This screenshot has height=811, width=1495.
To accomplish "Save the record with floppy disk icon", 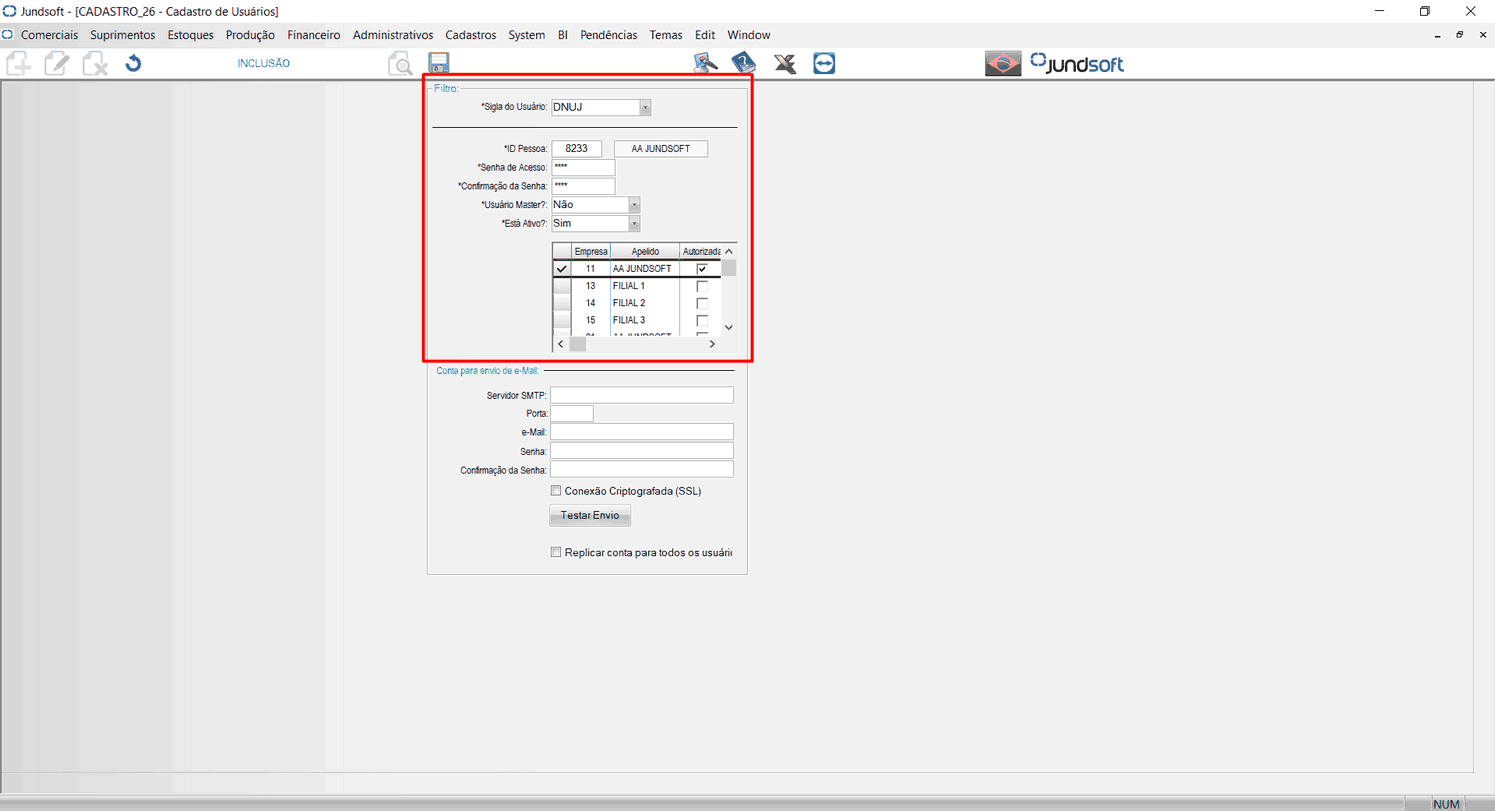I will [438, 64].
